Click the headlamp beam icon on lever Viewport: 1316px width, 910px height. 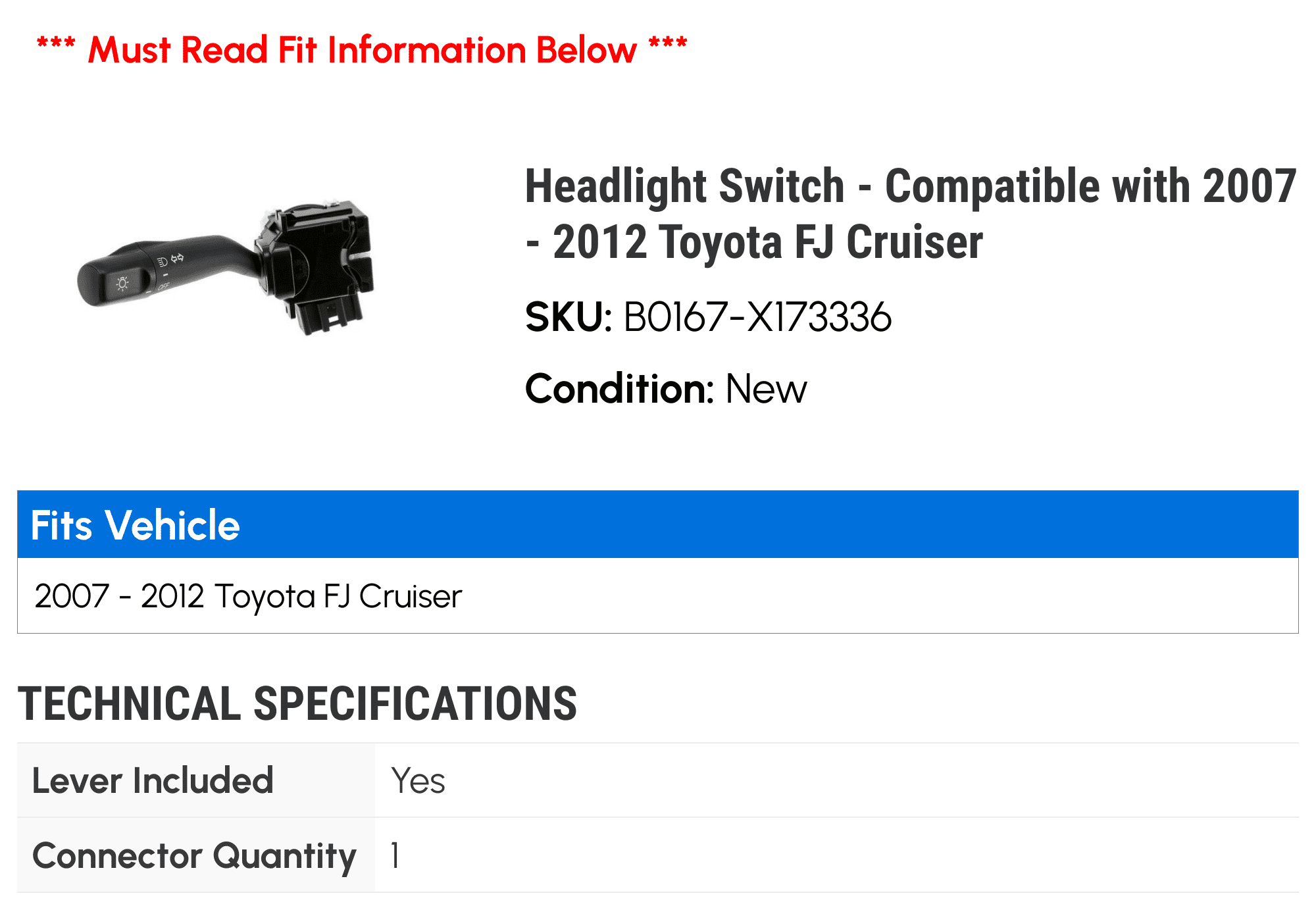[x=162, y=262]
